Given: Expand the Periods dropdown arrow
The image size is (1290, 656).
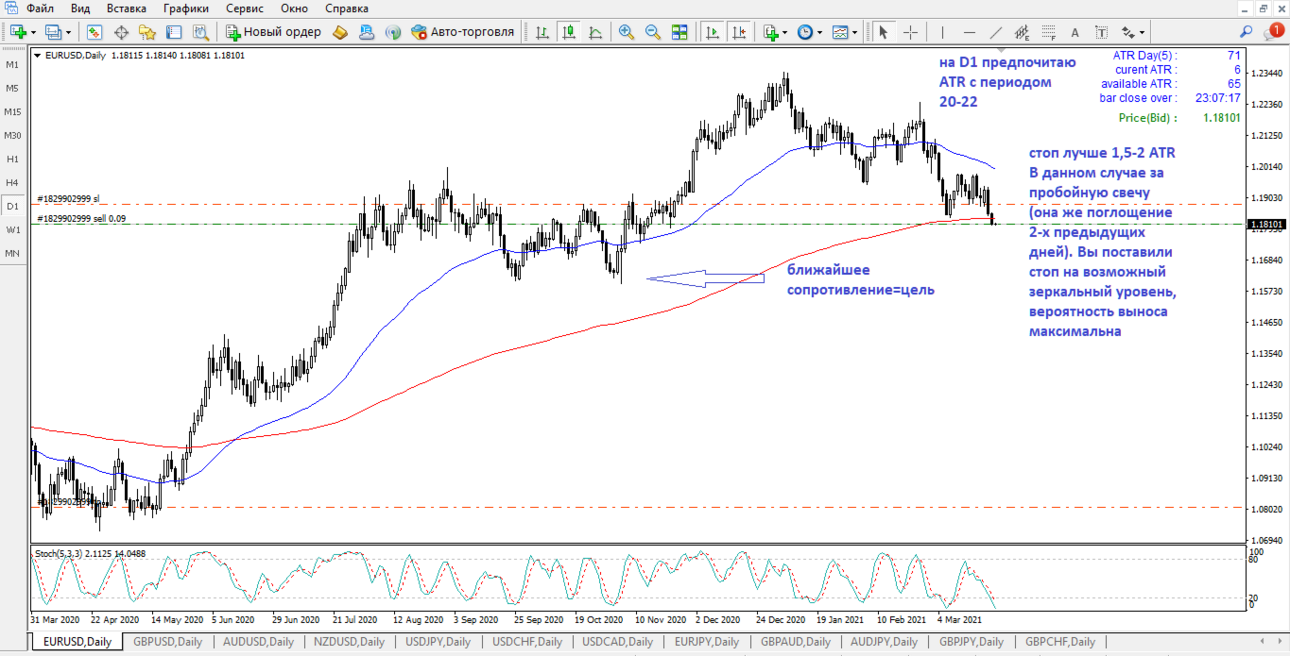Looking at the screenshot, I should pyautogui.click(x=820, y=32).
